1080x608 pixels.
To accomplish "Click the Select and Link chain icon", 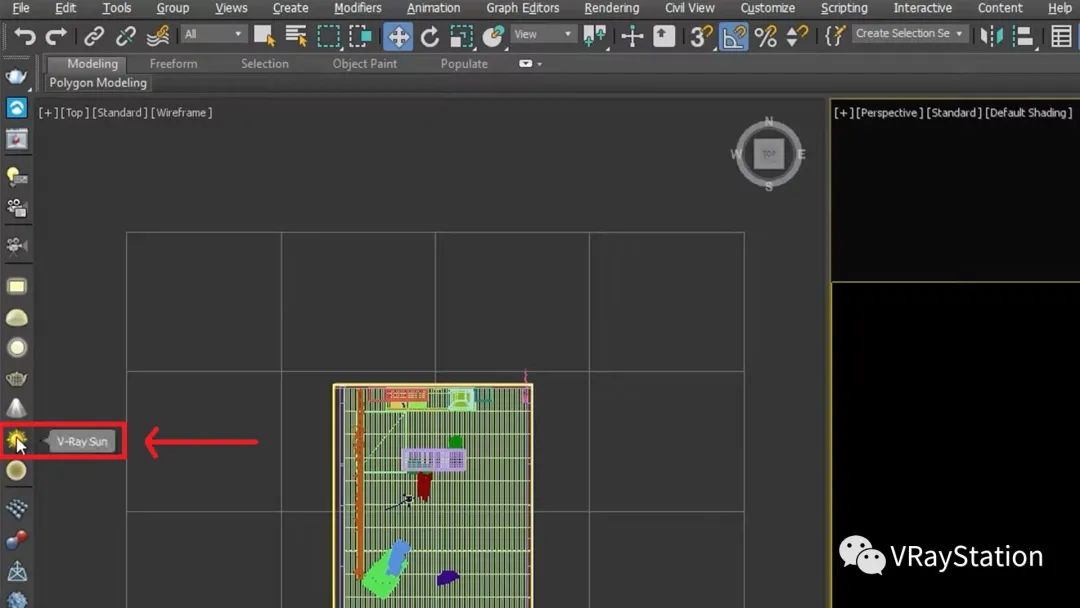I will click(94, 37).
